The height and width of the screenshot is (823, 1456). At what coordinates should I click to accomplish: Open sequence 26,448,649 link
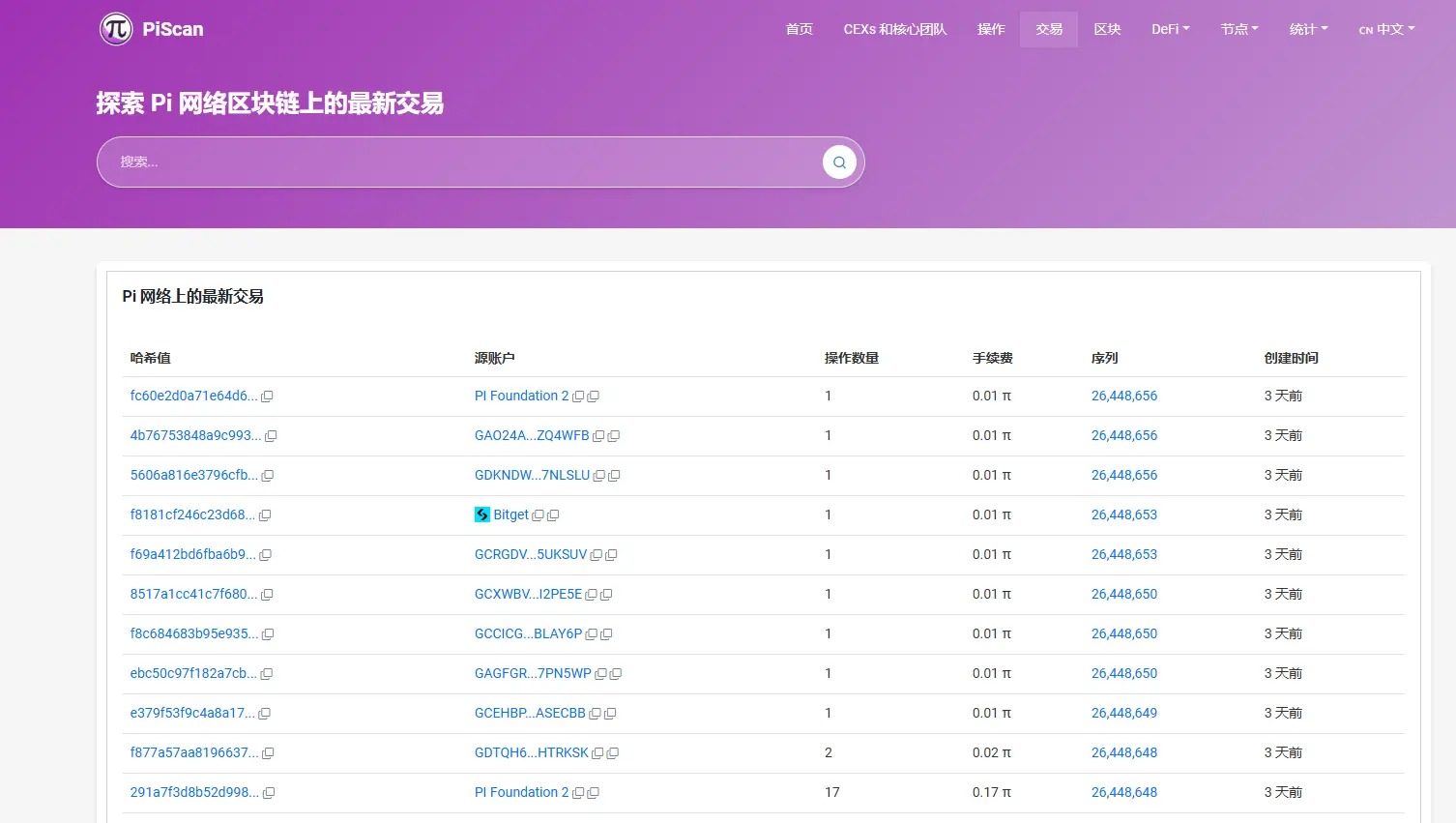[x=1124, y=713]
